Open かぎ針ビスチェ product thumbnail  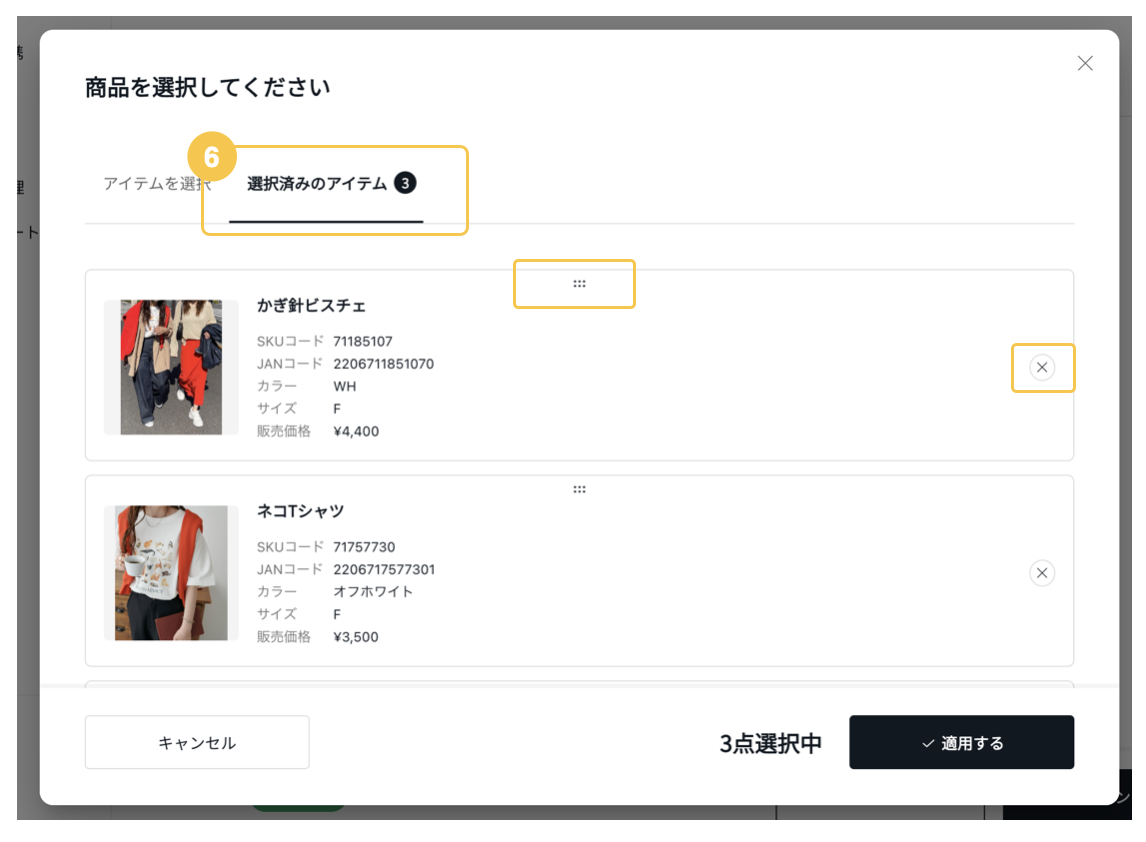click(171, 367)
